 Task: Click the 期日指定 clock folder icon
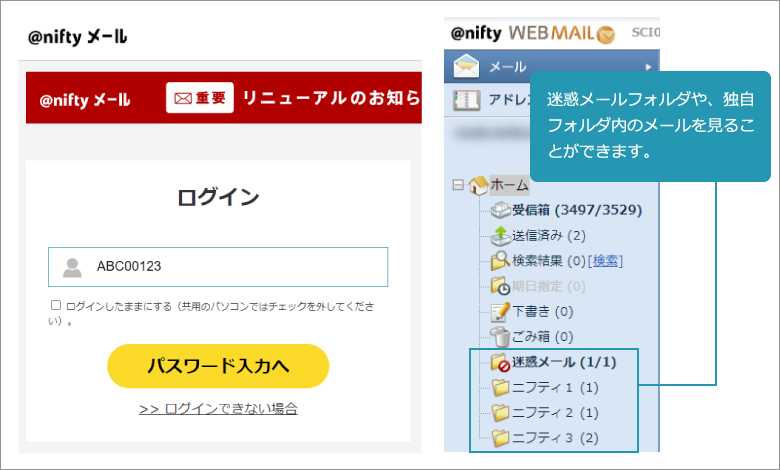(x=500, y=286)
